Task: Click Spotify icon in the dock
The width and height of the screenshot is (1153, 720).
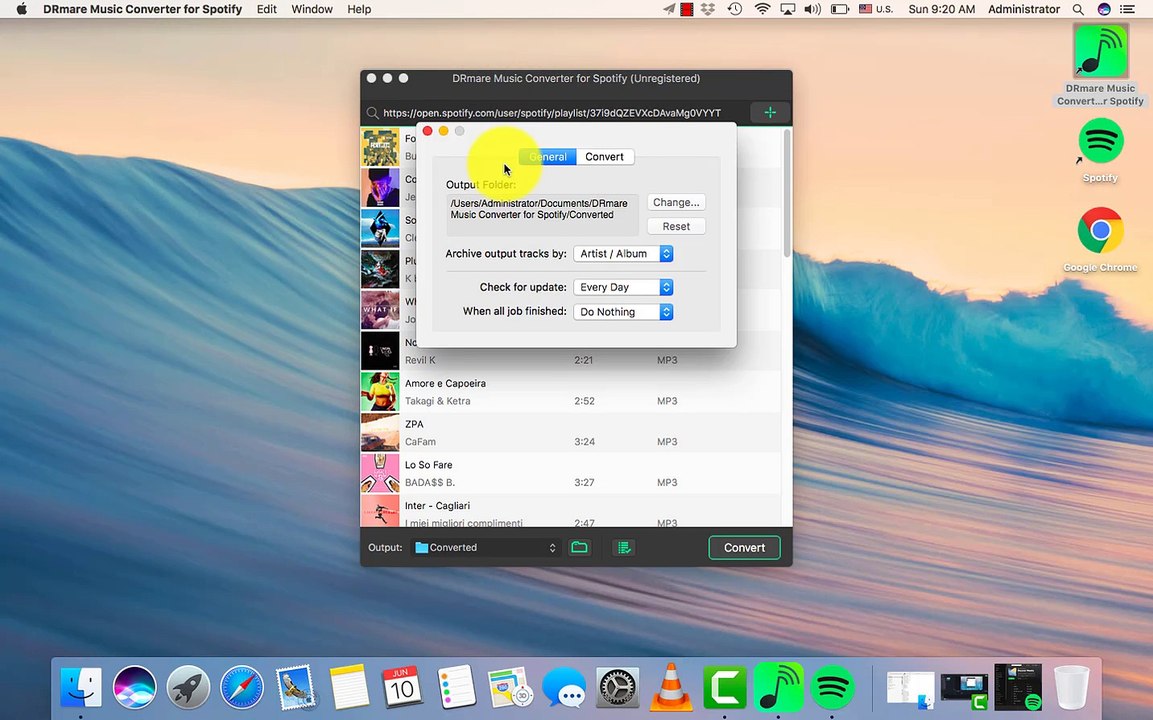Action: [832, 687]
